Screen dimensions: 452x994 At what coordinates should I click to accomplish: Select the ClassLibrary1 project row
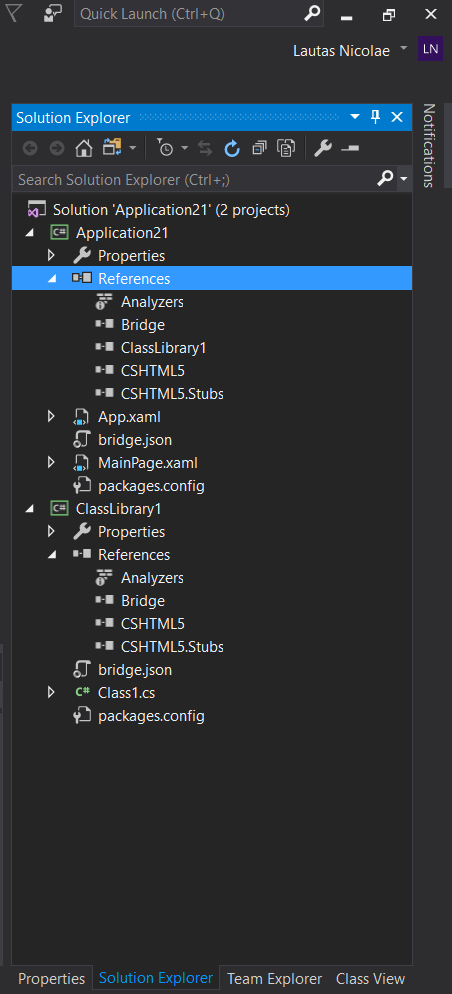119,509
